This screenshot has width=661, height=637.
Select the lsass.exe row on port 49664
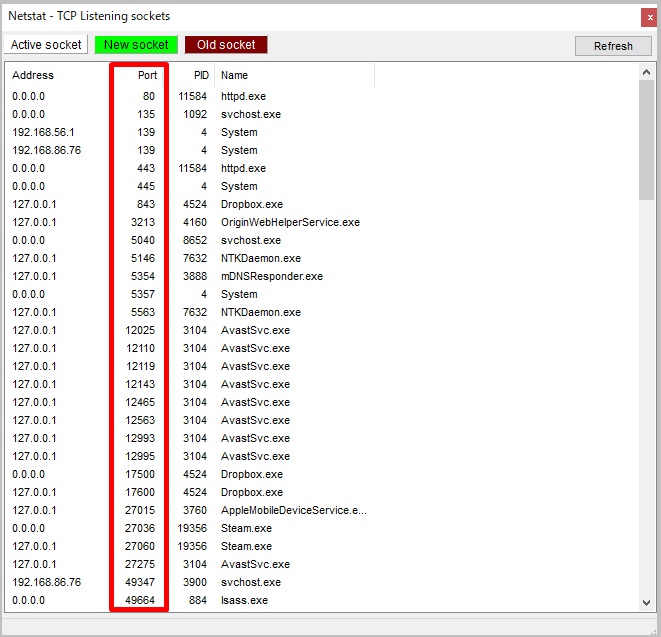pos(190,600)
